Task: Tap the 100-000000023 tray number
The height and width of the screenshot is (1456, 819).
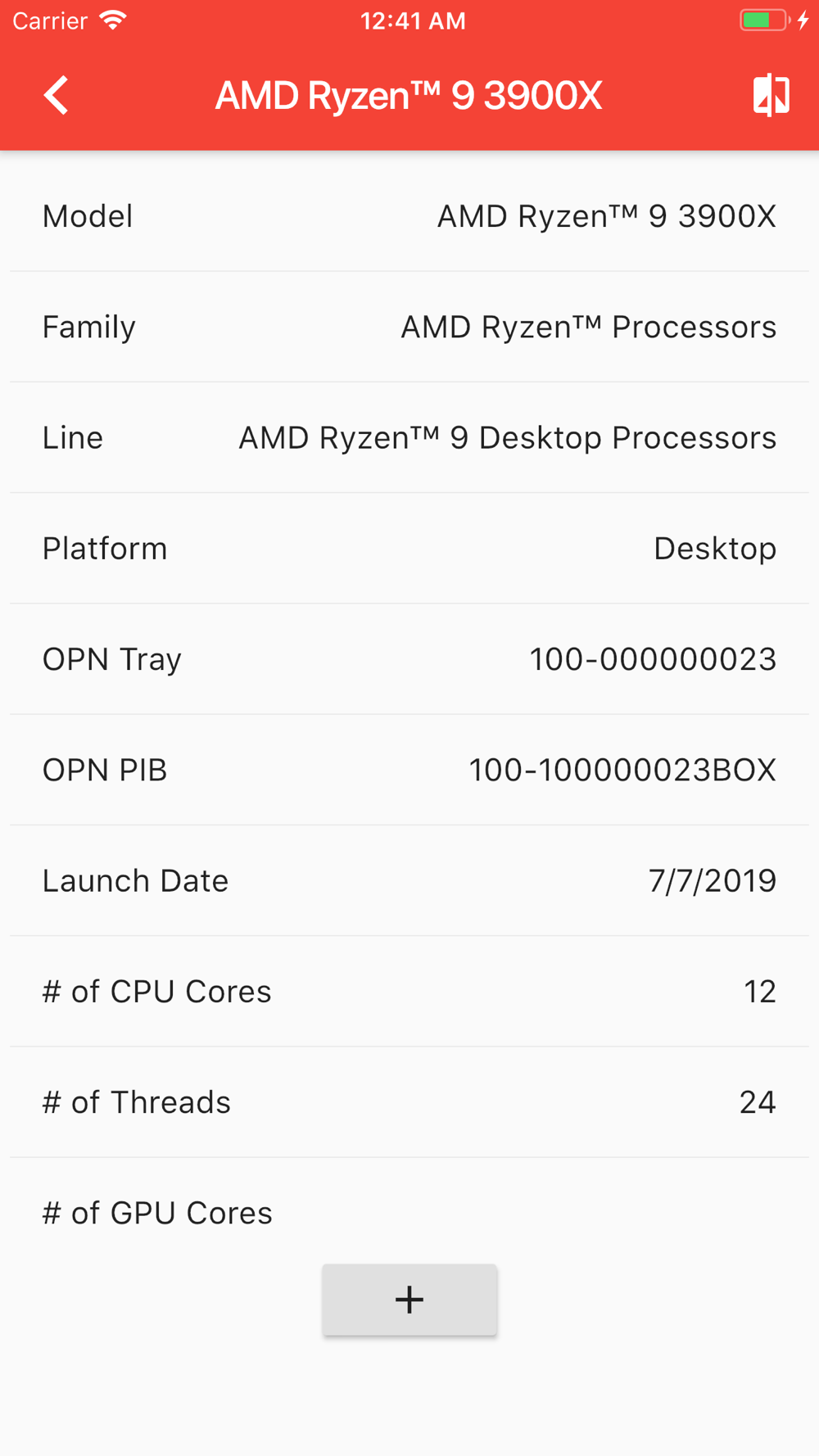Action: click(653, 659)
